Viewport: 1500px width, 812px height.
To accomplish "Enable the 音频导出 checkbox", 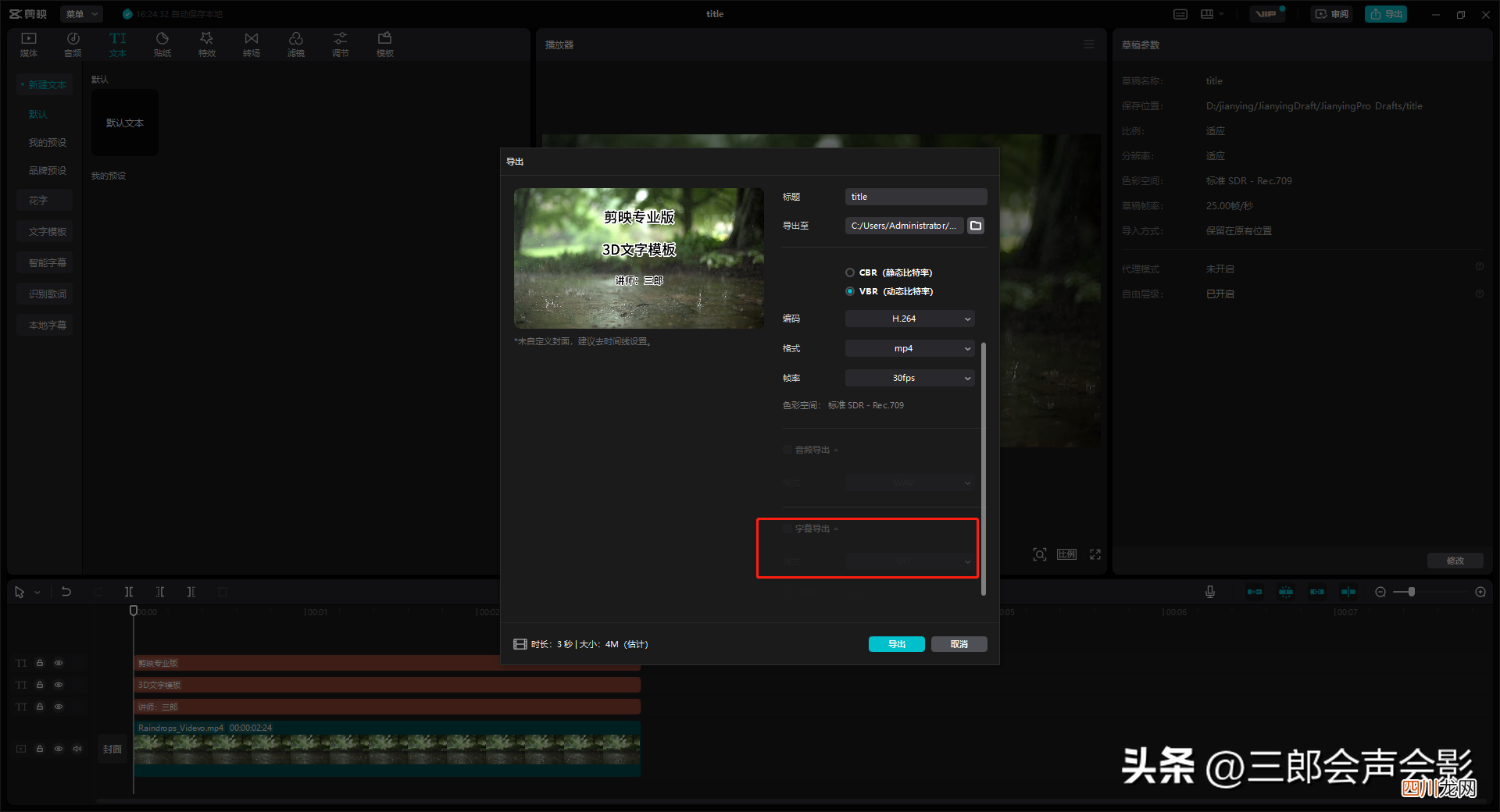I will pos(787,450).
